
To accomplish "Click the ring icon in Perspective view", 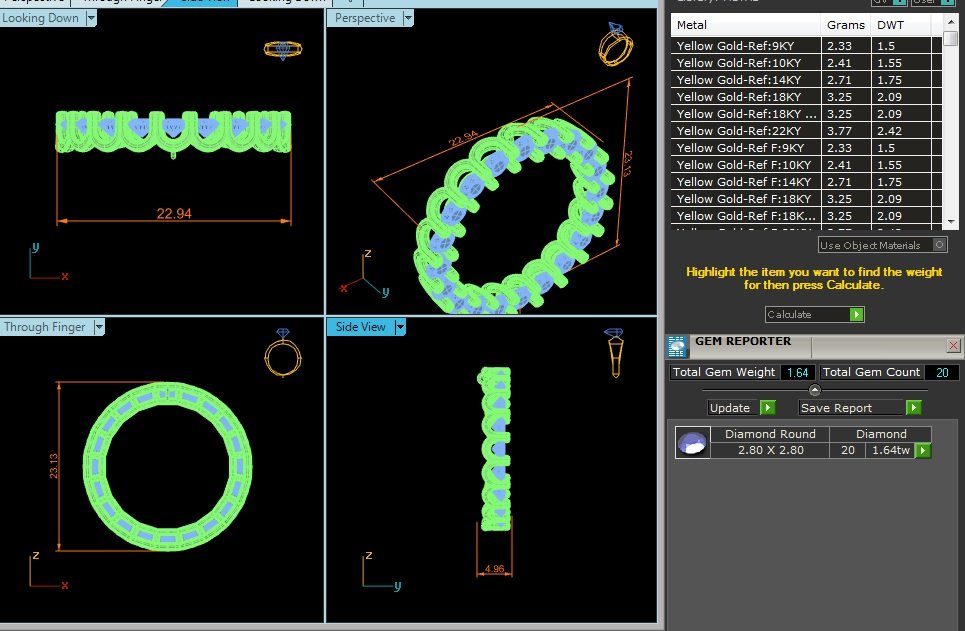I will coord(615,44).
